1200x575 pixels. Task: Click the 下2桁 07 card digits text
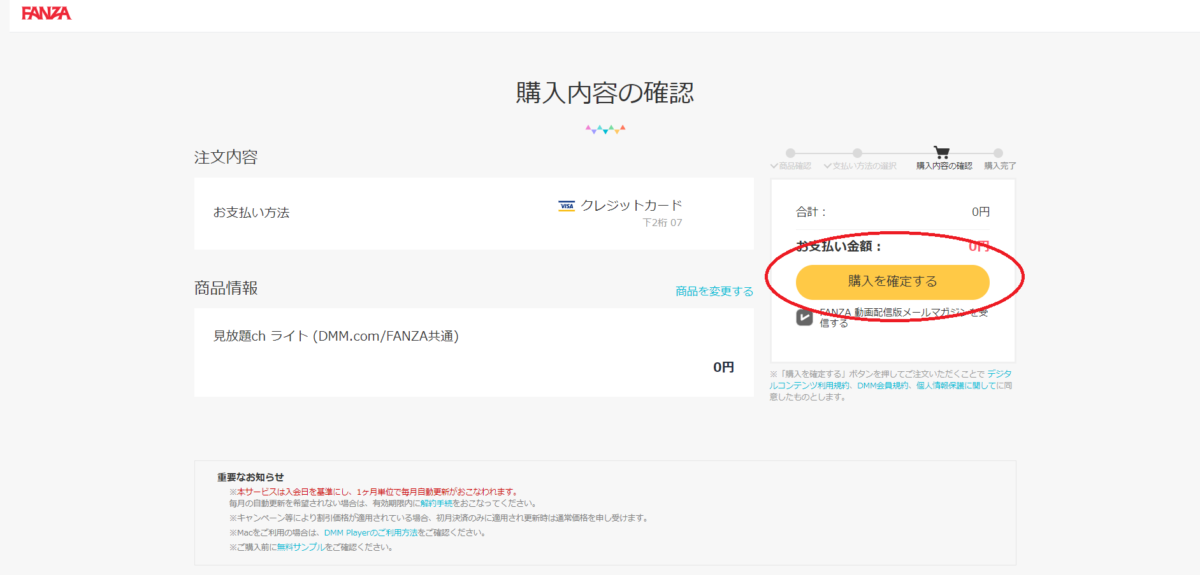tap(662, 222)
